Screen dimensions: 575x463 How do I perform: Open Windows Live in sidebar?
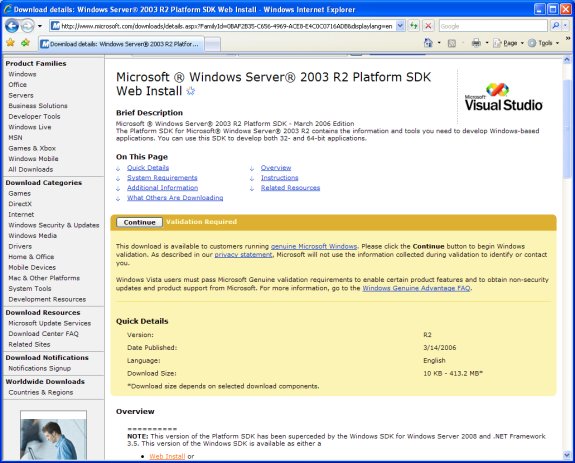click(x=30, y=127)
